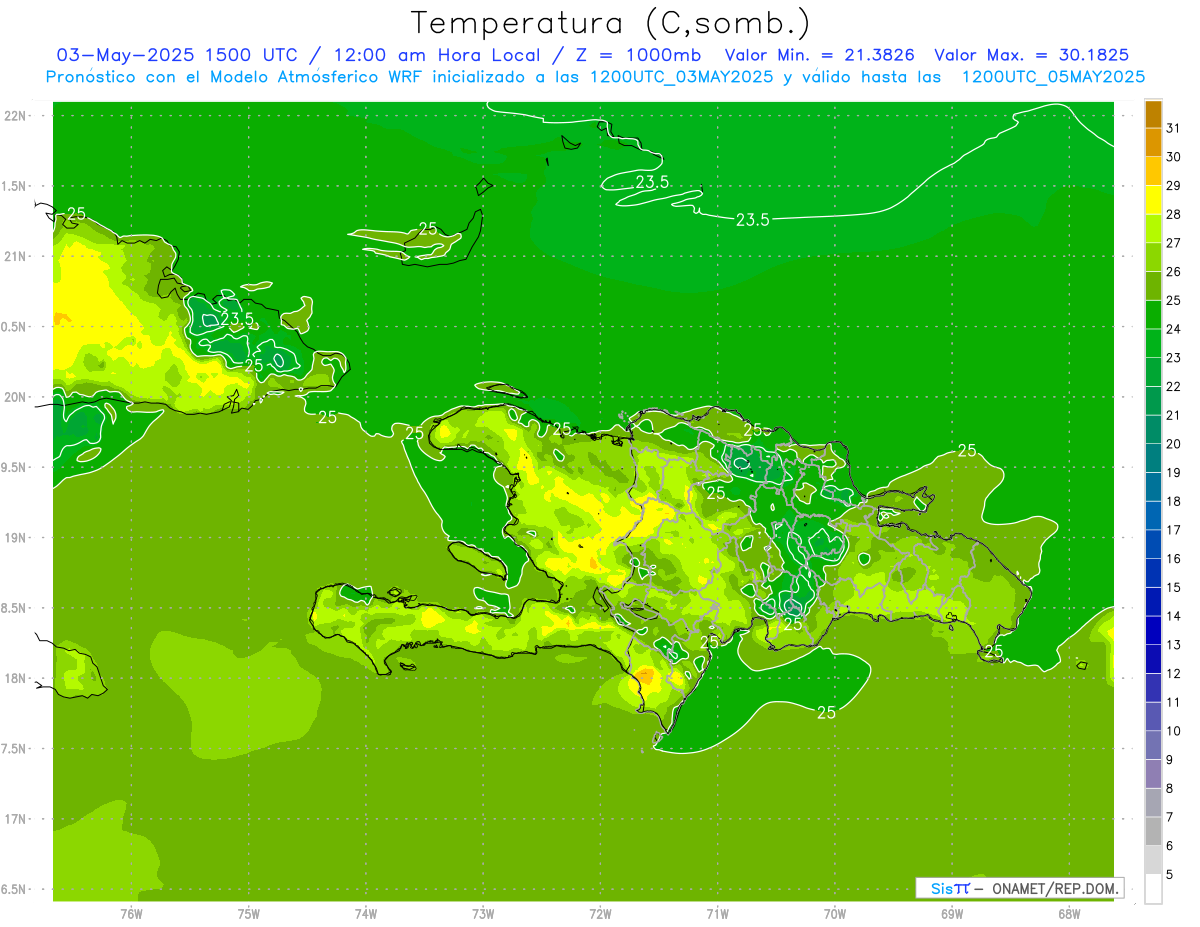Click the legend value label '31'
Screen dimensions: 1200x927
coord(1174,127)
